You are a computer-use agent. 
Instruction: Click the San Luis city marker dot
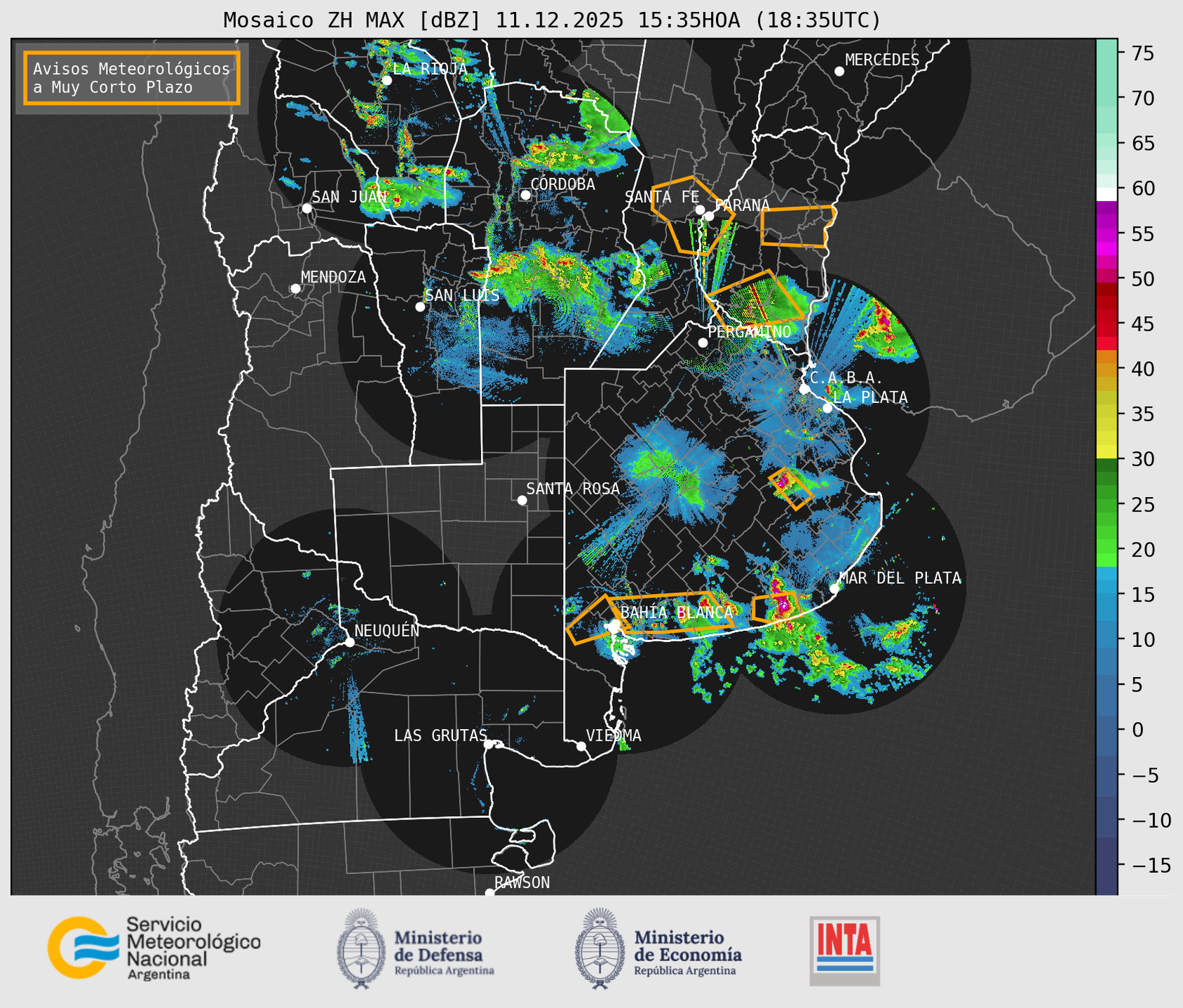pyautogui.click(x=420, y=306)
